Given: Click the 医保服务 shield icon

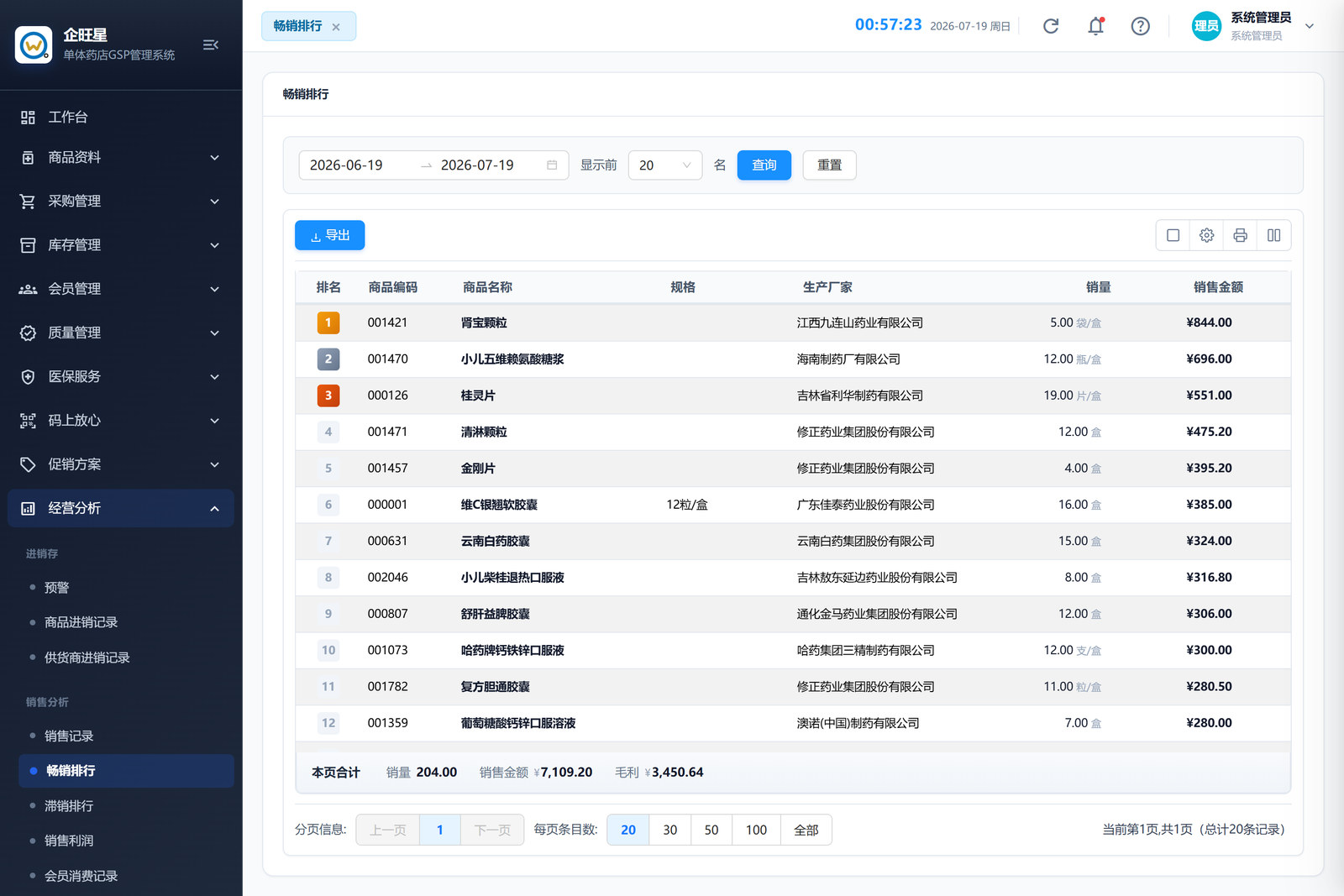Looking at the screenshot, I should coord(28,376).
